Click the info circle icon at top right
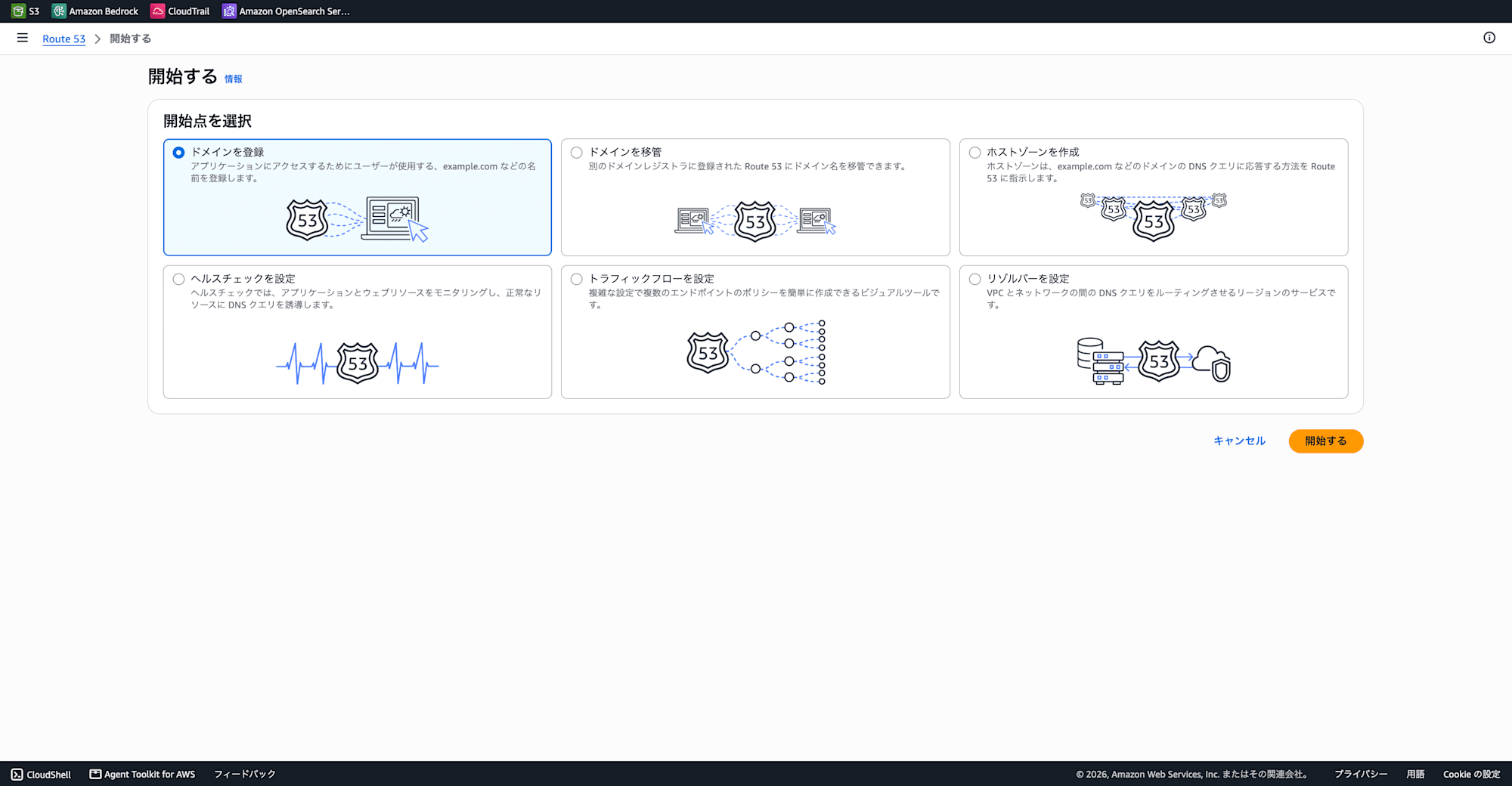Viewport: 1512px width, 786px height. click(1489, 38)
